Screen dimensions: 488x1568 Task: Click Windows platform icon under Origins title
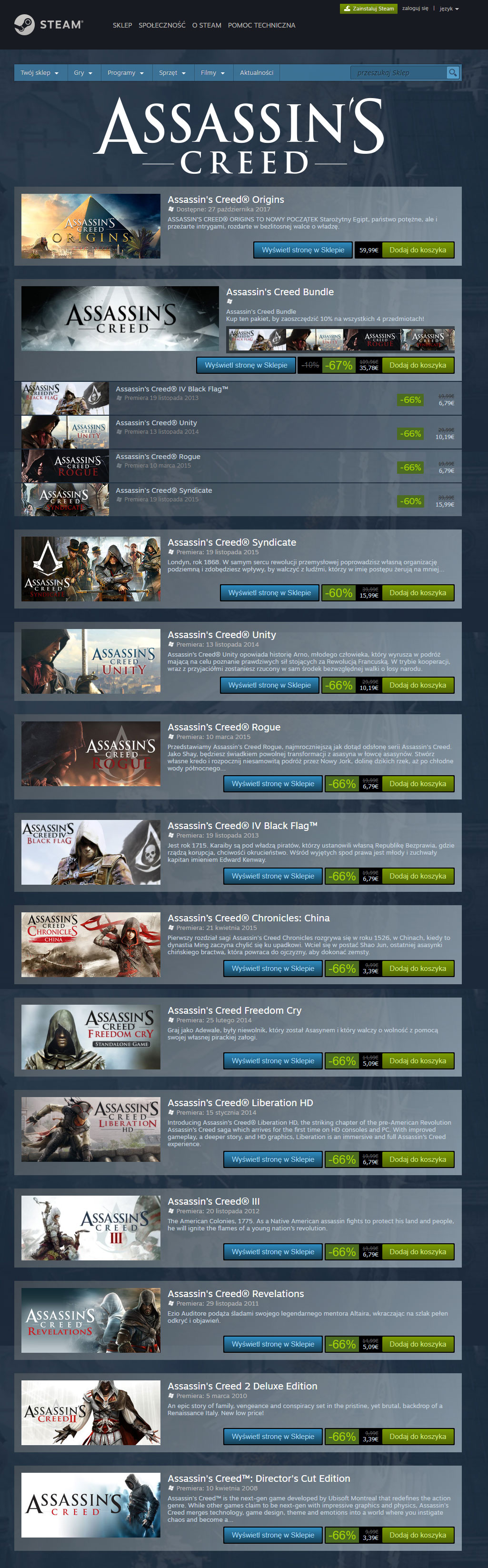pos(171,210)
